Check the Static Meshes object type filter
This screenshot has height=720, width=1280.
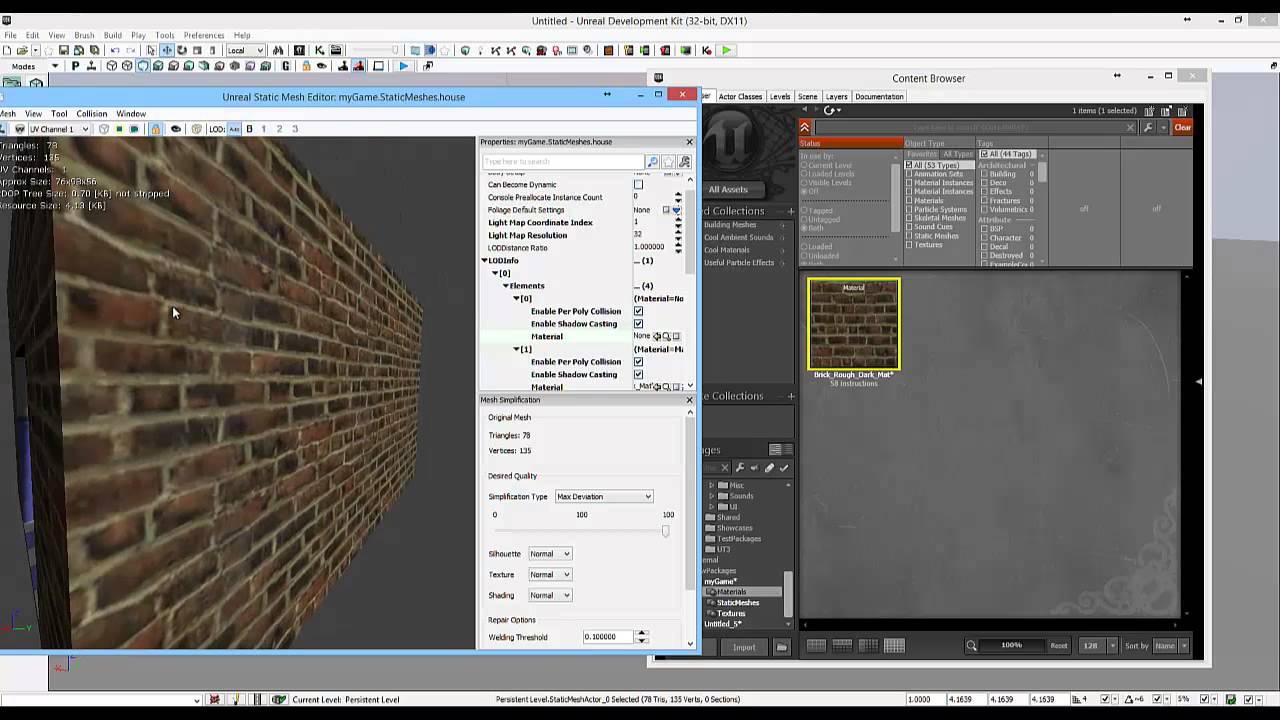pyautogui.click(x=909, y=236)
